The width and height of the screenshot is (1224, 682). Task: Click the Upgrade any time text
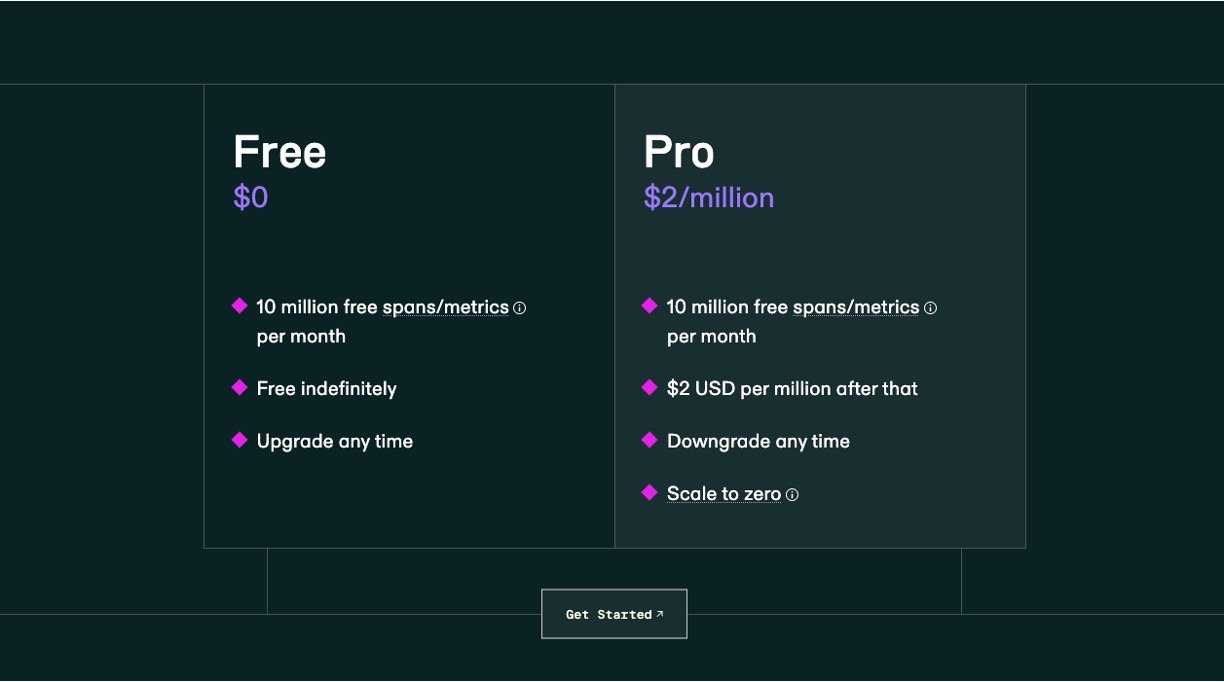[x=335, y=441]
